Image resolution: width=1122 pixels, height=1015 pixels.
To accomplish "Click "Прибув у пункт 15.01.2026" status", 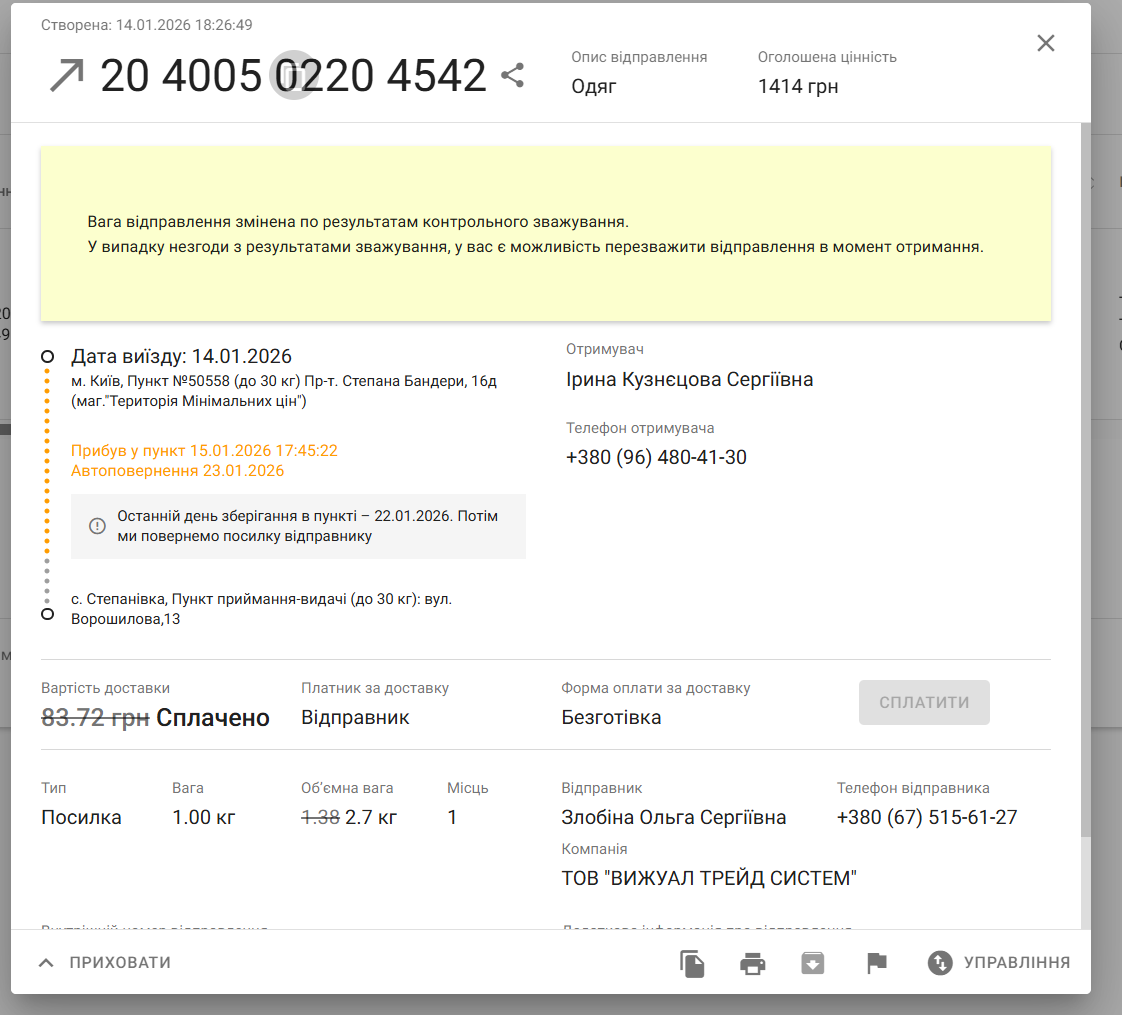I will tap(204, 451).
